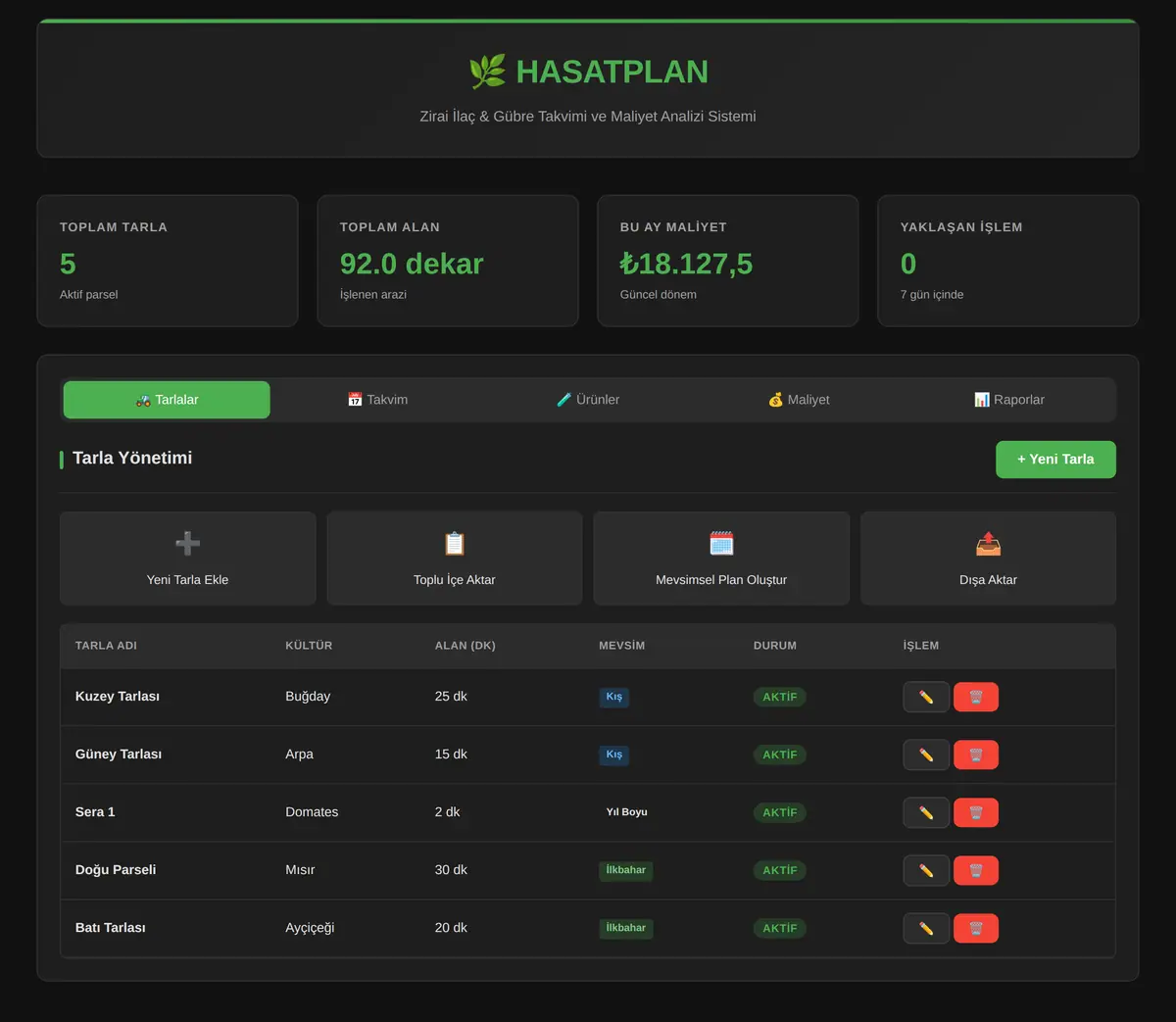Edit Sera 1 with pencil icon
This screenshot has width=1176, height=1022.
tap(926, 813)
